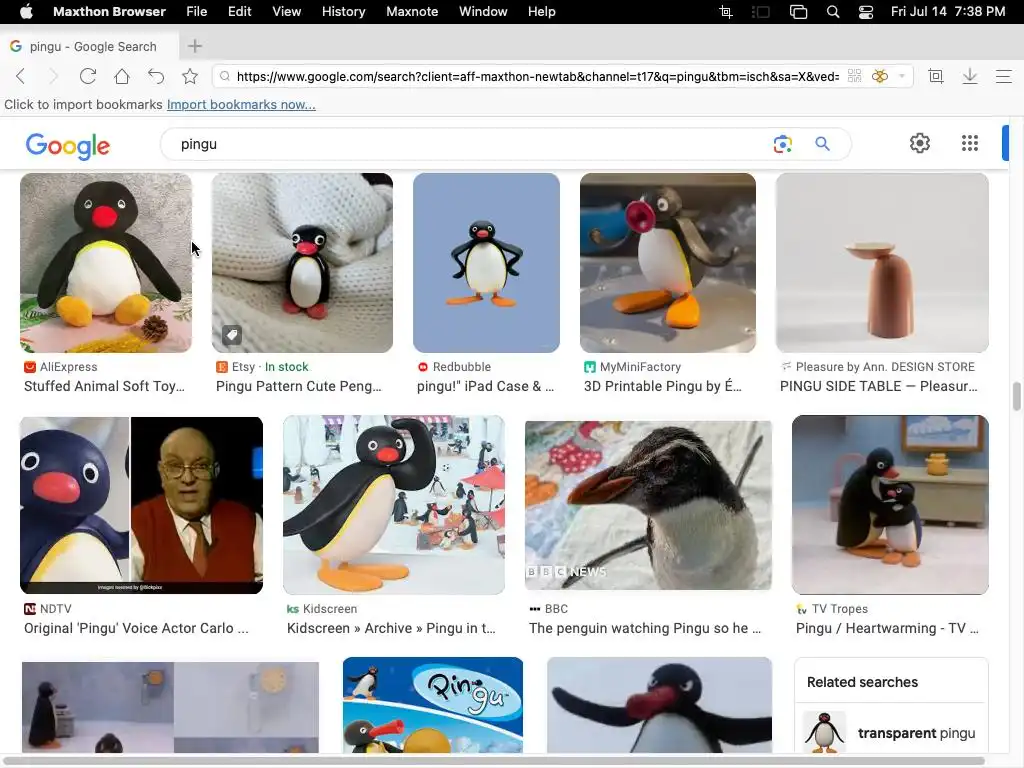Bookmark this page with the star icon
The width and height of the screenshot is (1024, 768).
pos(190,76)
